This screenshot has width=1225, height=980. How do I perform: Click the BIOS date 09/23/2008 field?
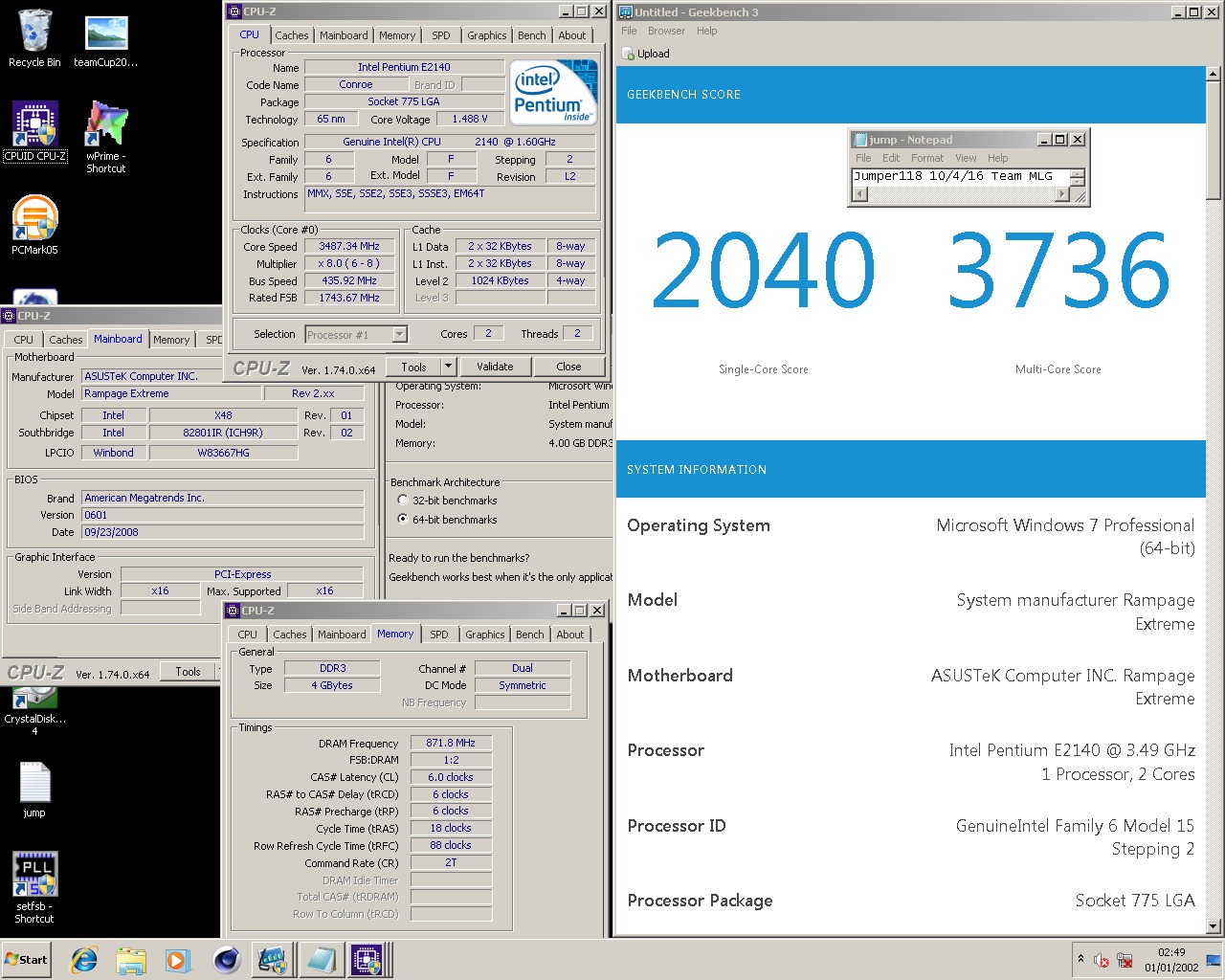[222, 532]
